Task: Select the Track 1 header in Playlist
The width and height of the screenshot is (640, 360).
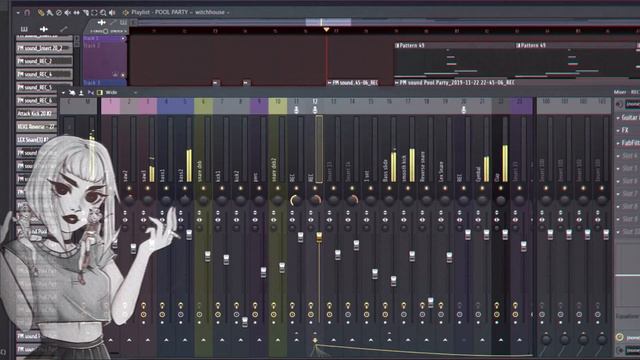Action: point(104,38)
